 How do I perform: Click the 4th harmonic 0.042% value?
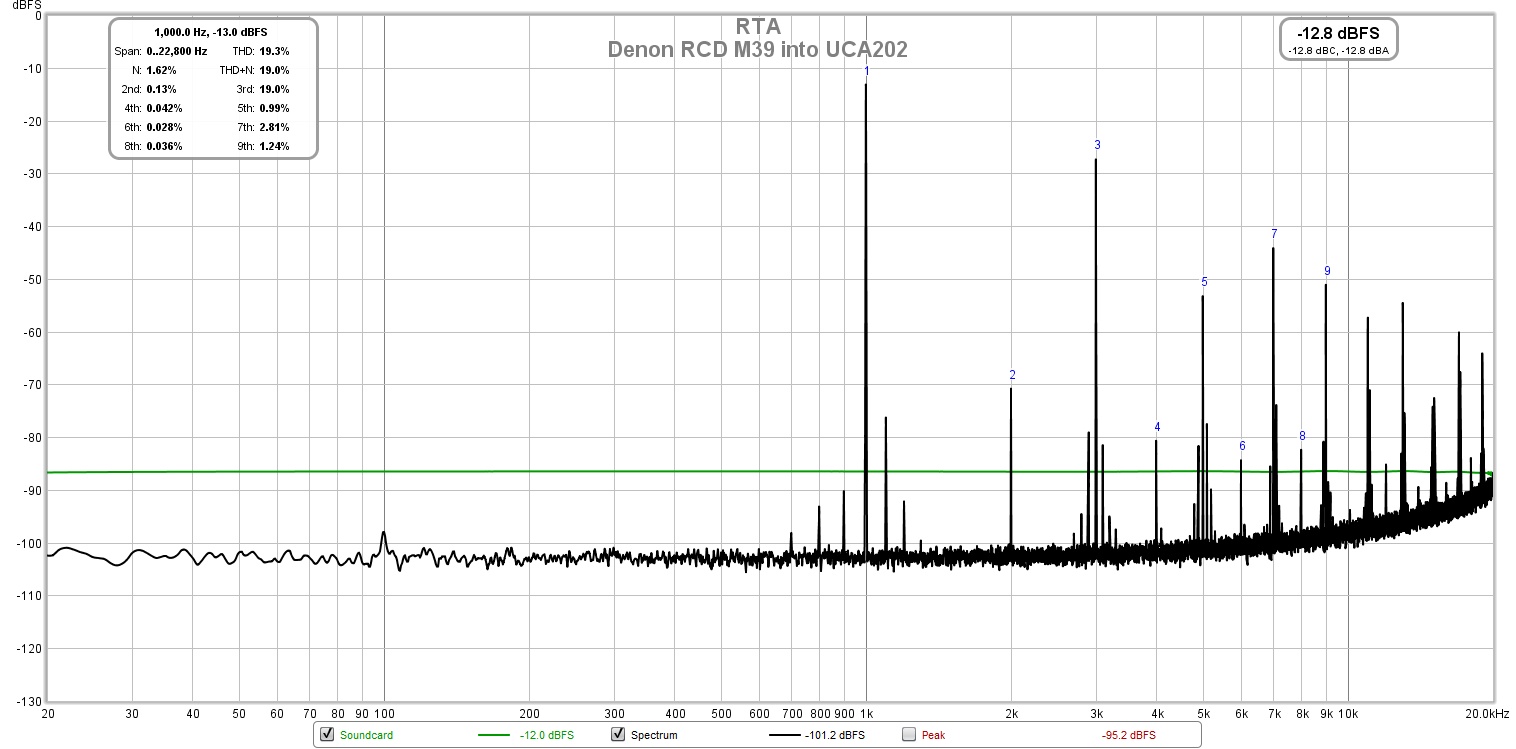click(x=164, y=108)
